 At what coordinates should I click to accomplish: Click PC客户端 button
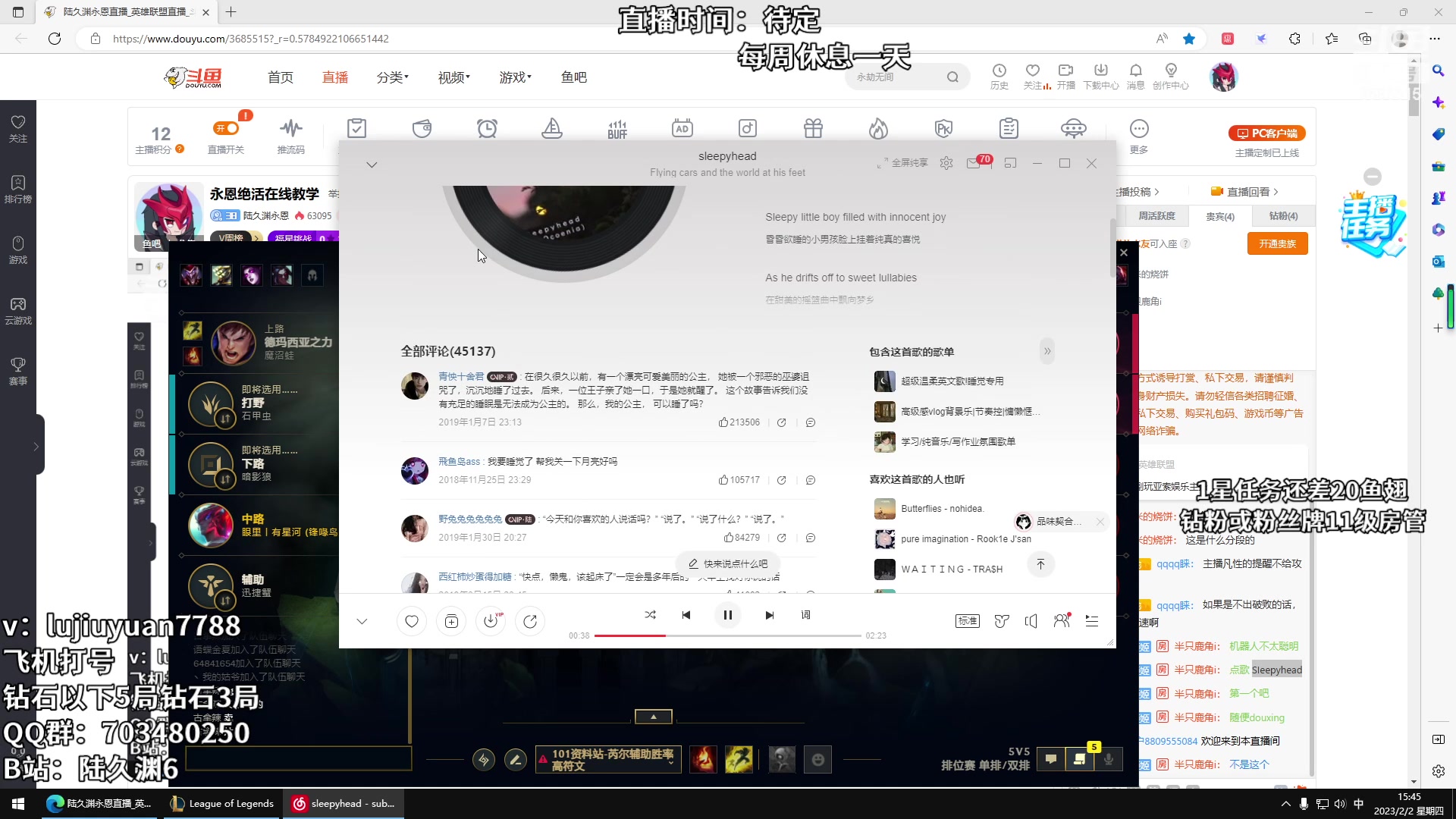click(1267, 133)
